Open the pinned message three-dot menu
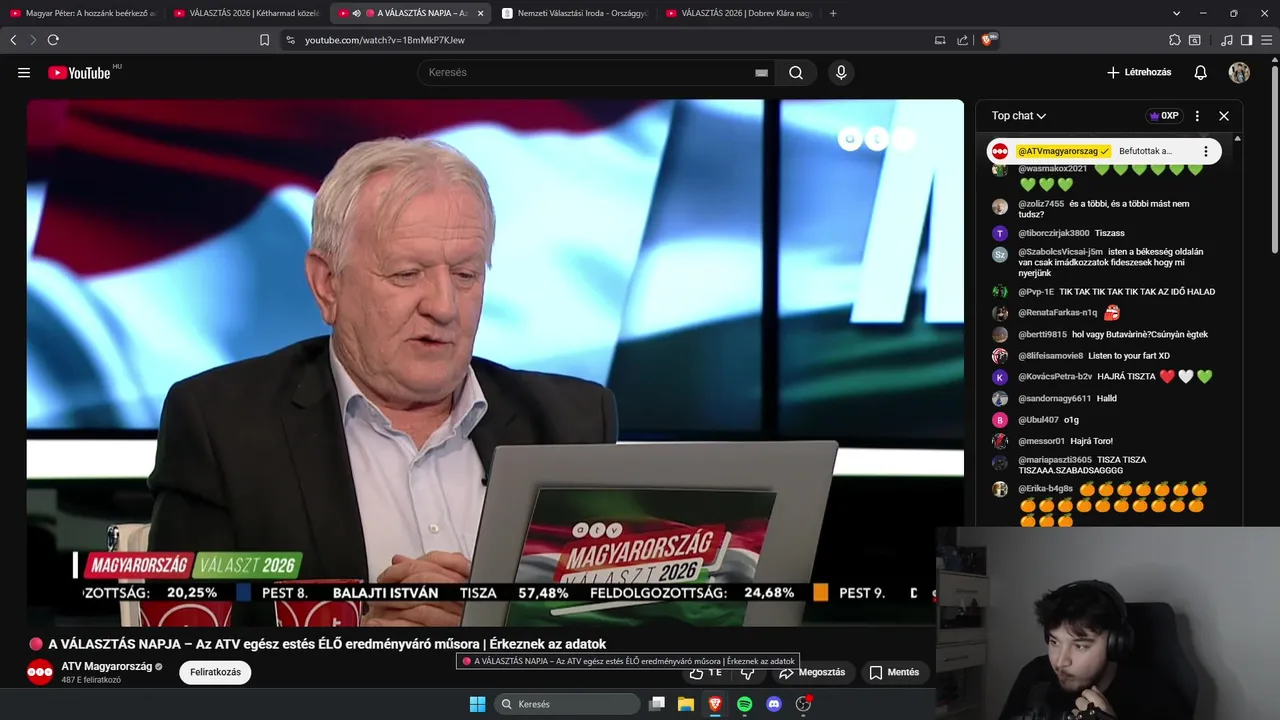 tap(1206, 151)
